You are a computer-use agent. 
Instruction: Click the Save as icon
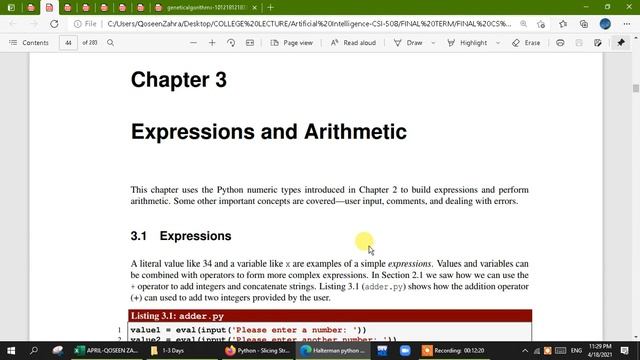[x=598, y=43]
